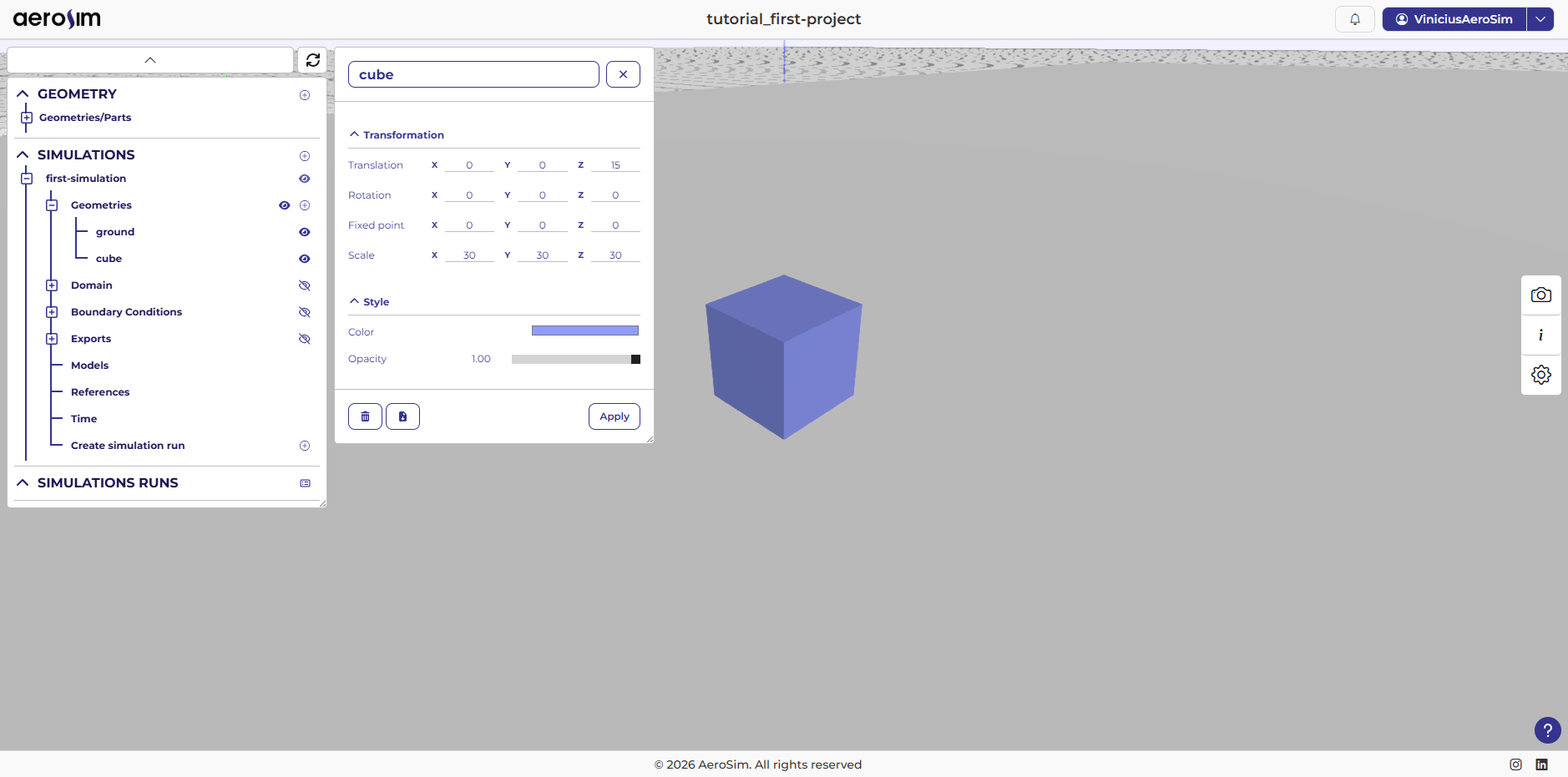1568x777 pixels.
Task: Open the user account dropdown arrow
Action: (x=1541, y=18)
